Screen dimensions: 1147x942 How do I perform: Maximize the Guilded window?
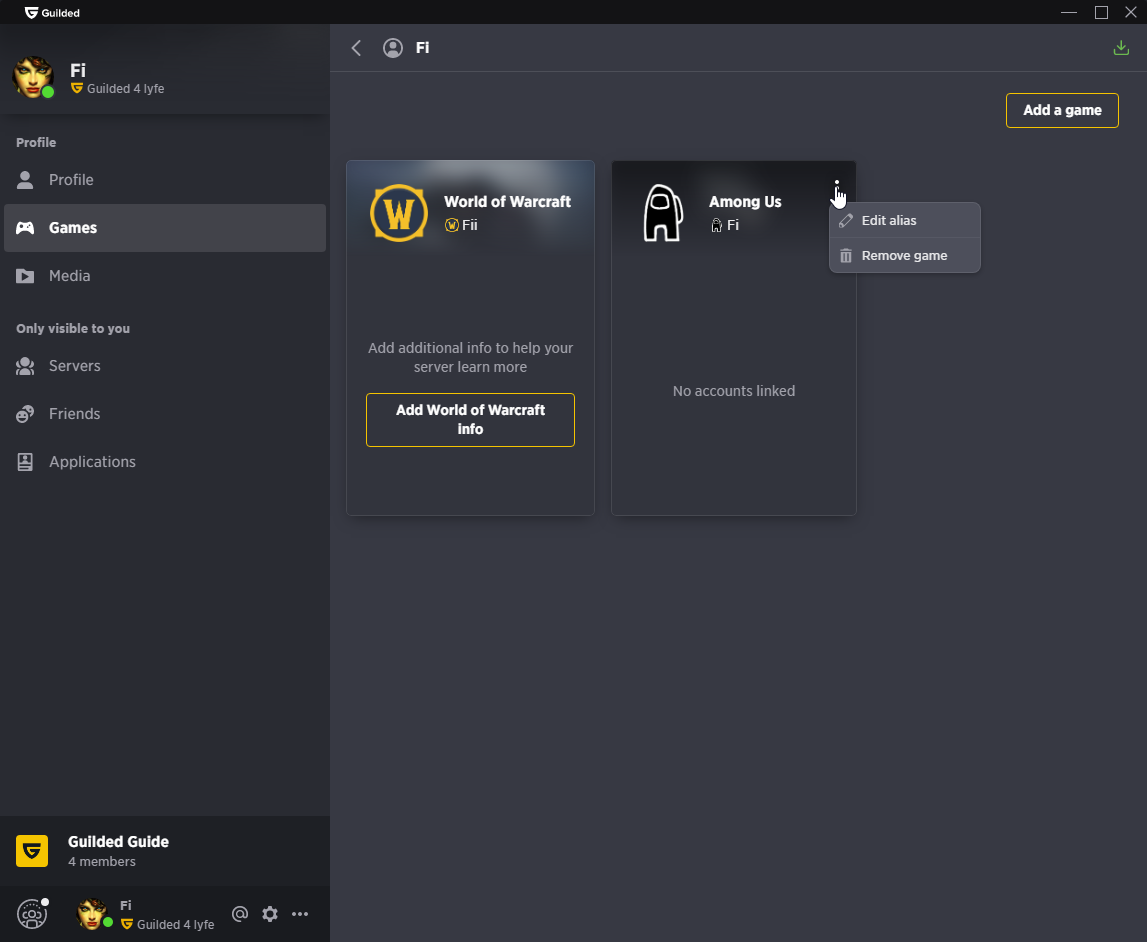[x=1101, y=12]
